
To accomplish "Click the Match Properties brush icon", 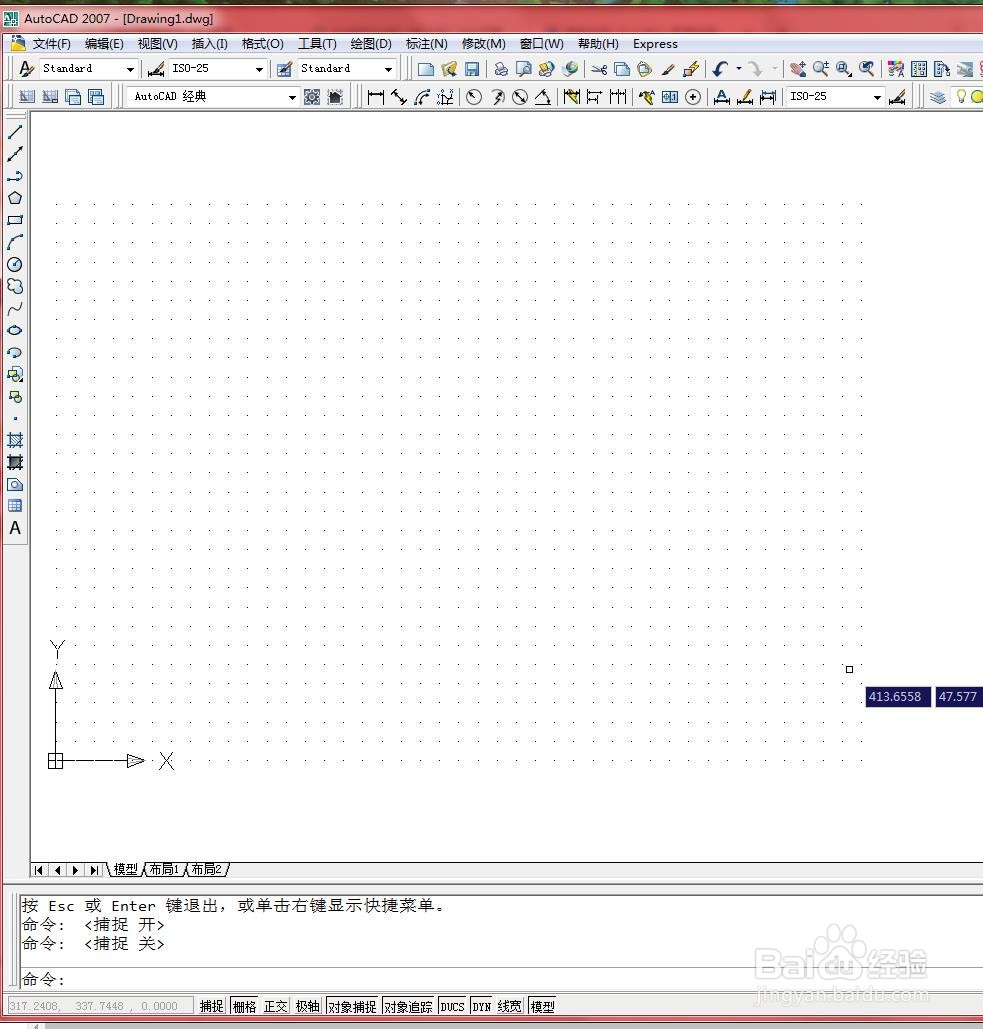I will [668, 69].
